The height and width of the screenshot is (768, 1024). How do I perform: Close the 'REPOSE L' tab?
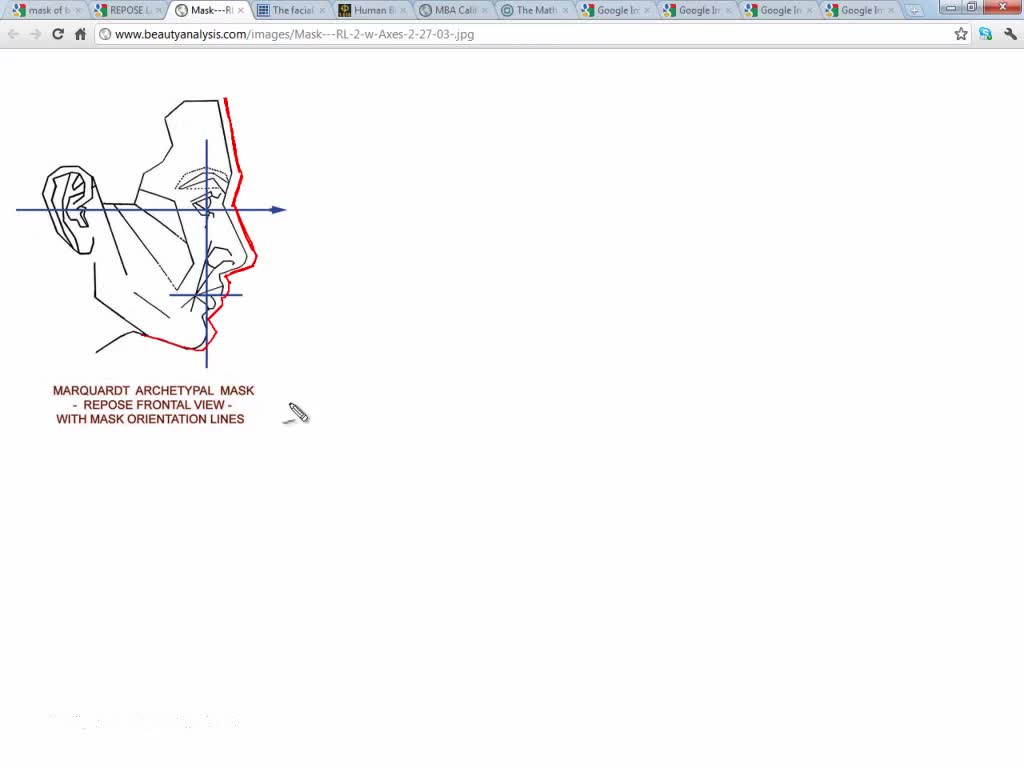159,10
